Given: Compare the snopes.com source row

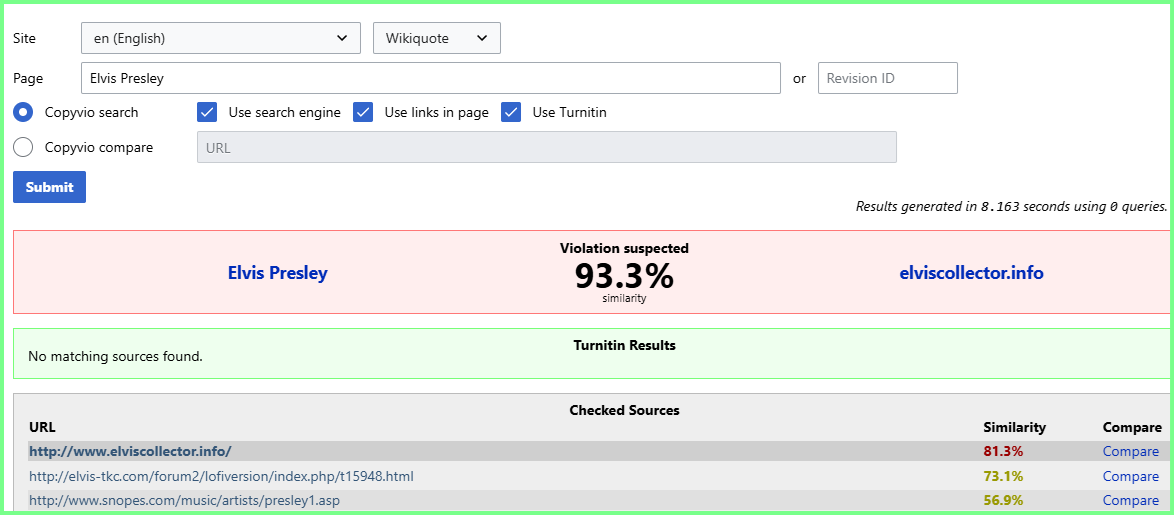Looking at the screenshot, I should pos(1131,500).
